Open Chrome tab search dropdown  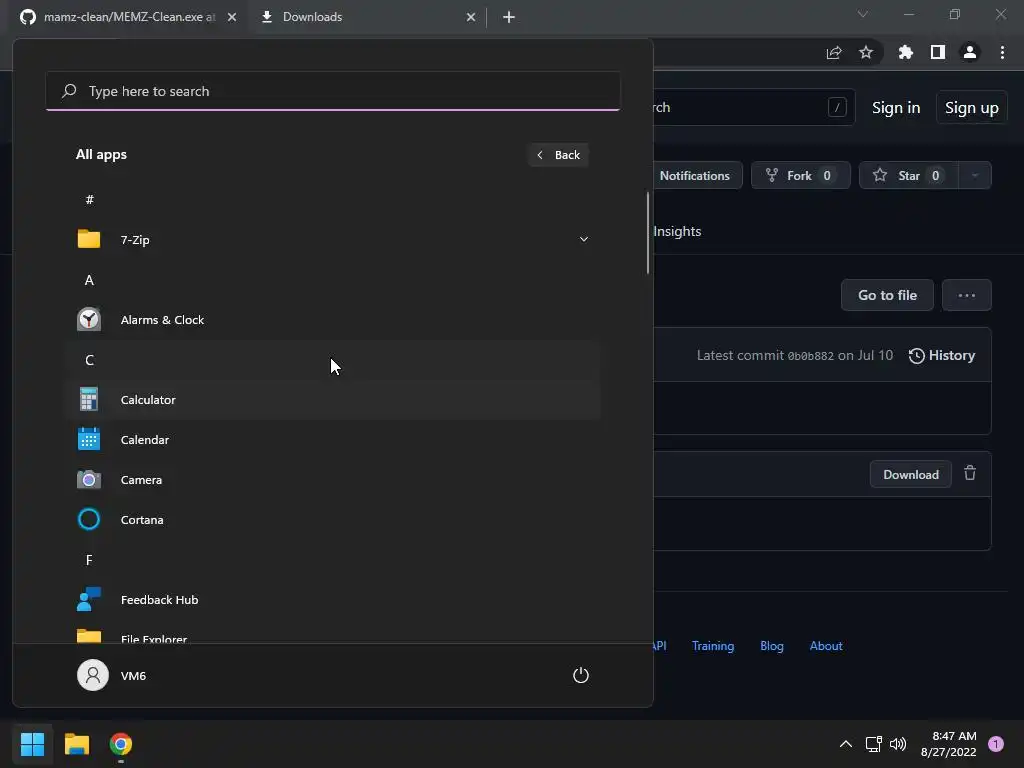click(863, 14)
